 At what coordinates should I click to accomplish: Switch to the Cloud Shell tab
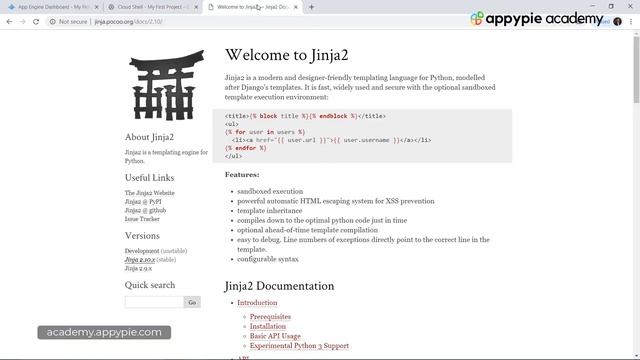pos(152,7)
